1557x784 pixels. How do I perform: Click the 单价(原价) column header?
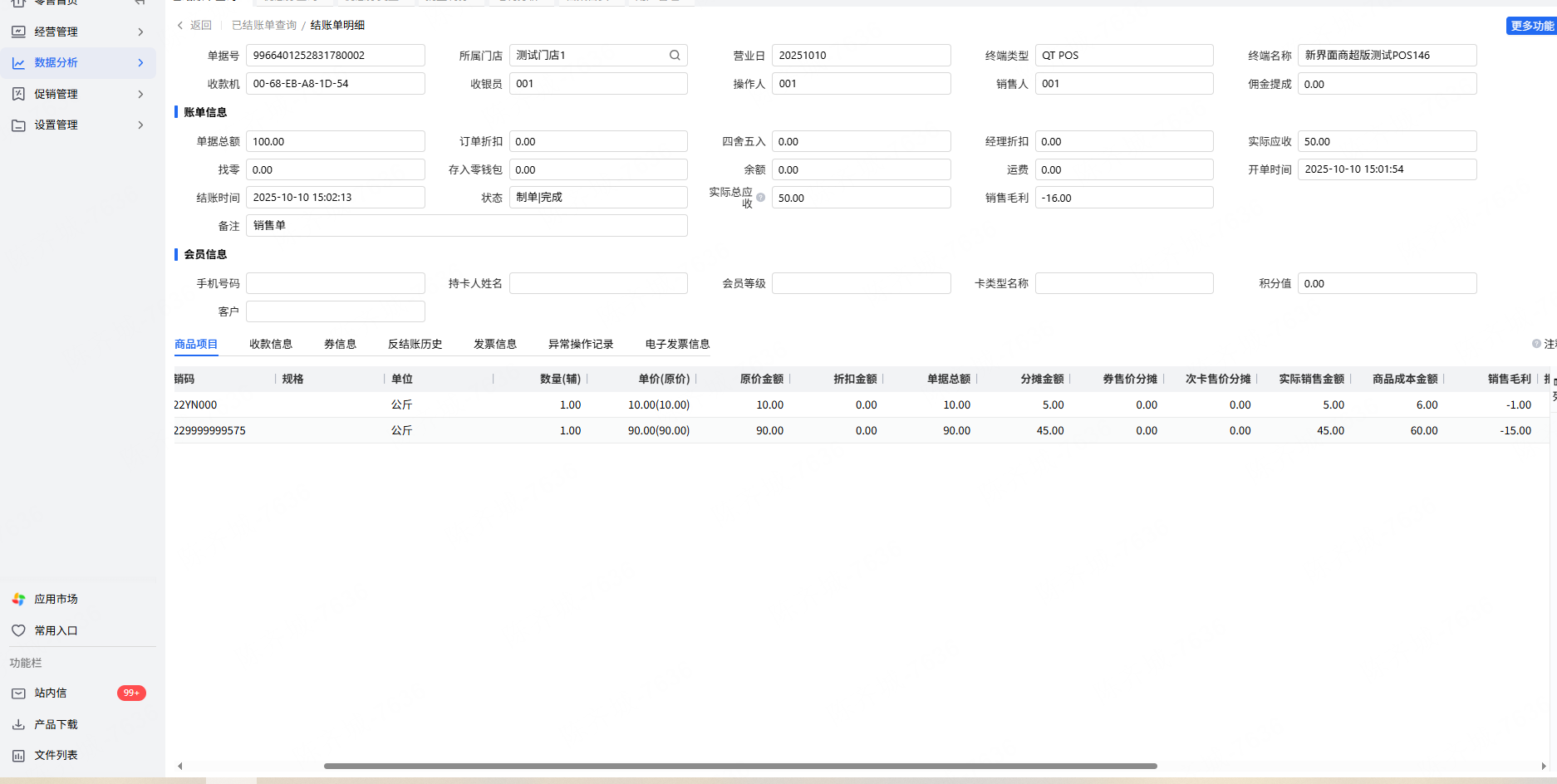(x=642, y=380)
